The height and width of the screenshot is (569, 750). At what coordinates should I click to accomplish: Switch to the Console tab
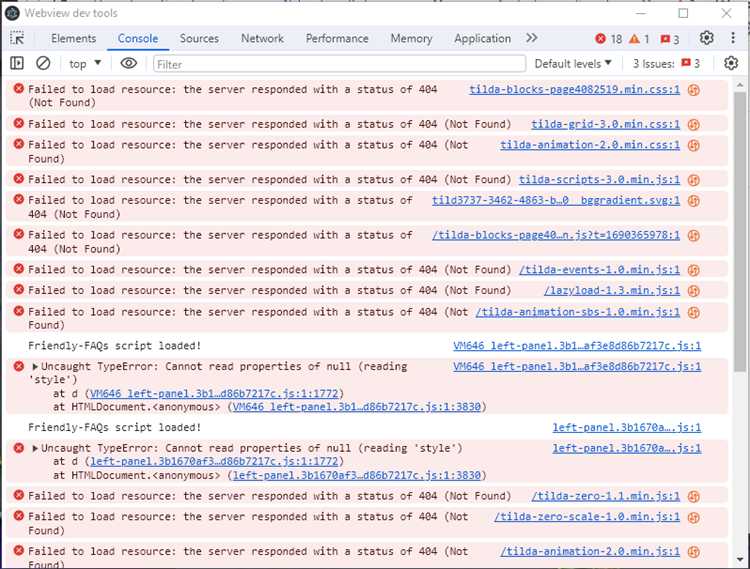tap(138, 38)
